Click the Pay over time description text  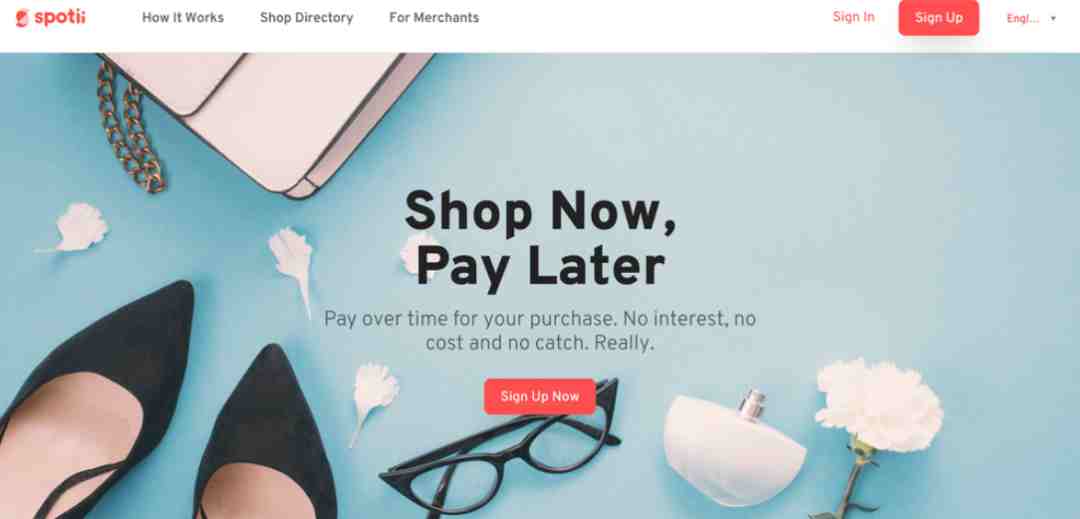coord(540,331)
